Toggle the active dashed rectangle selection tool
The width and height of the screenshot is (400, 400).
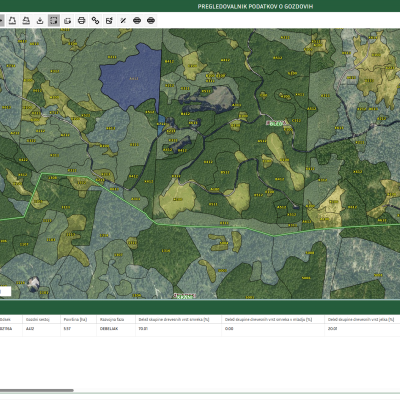point(54,21)
